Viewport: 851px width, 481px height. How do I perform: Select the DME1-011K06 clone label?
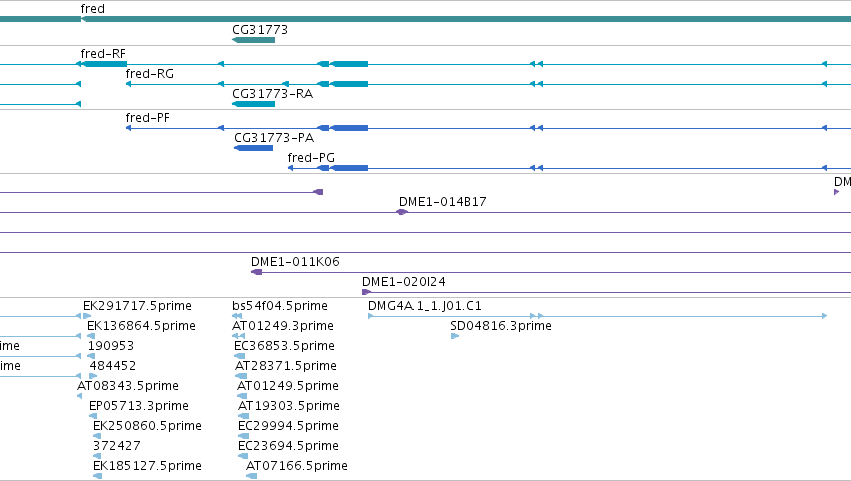pos(295,262)
